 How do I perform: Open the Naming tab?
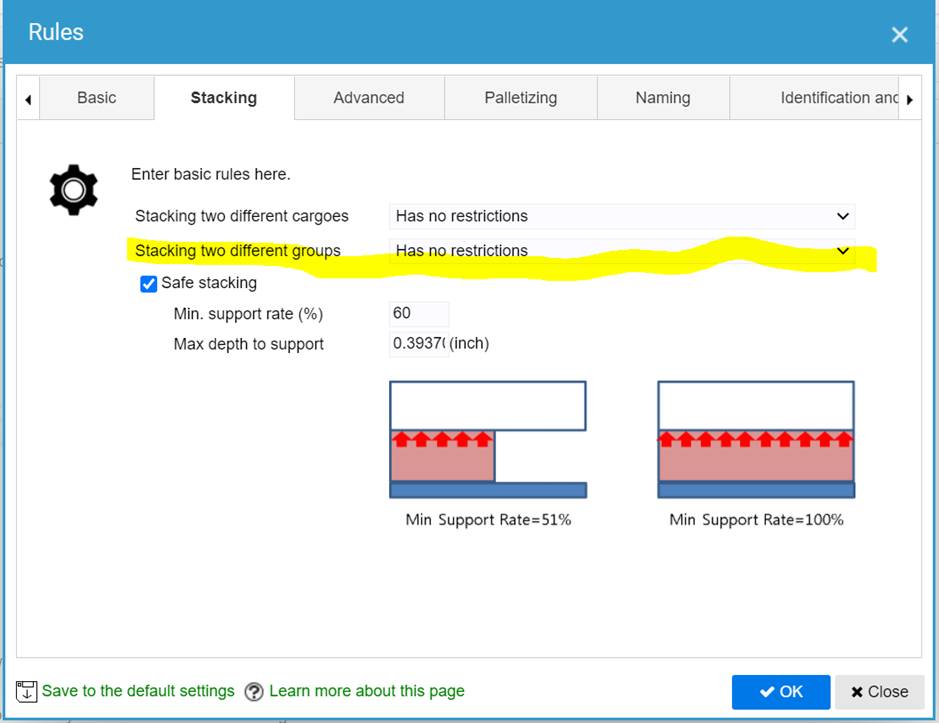click(x=663, y=98)
